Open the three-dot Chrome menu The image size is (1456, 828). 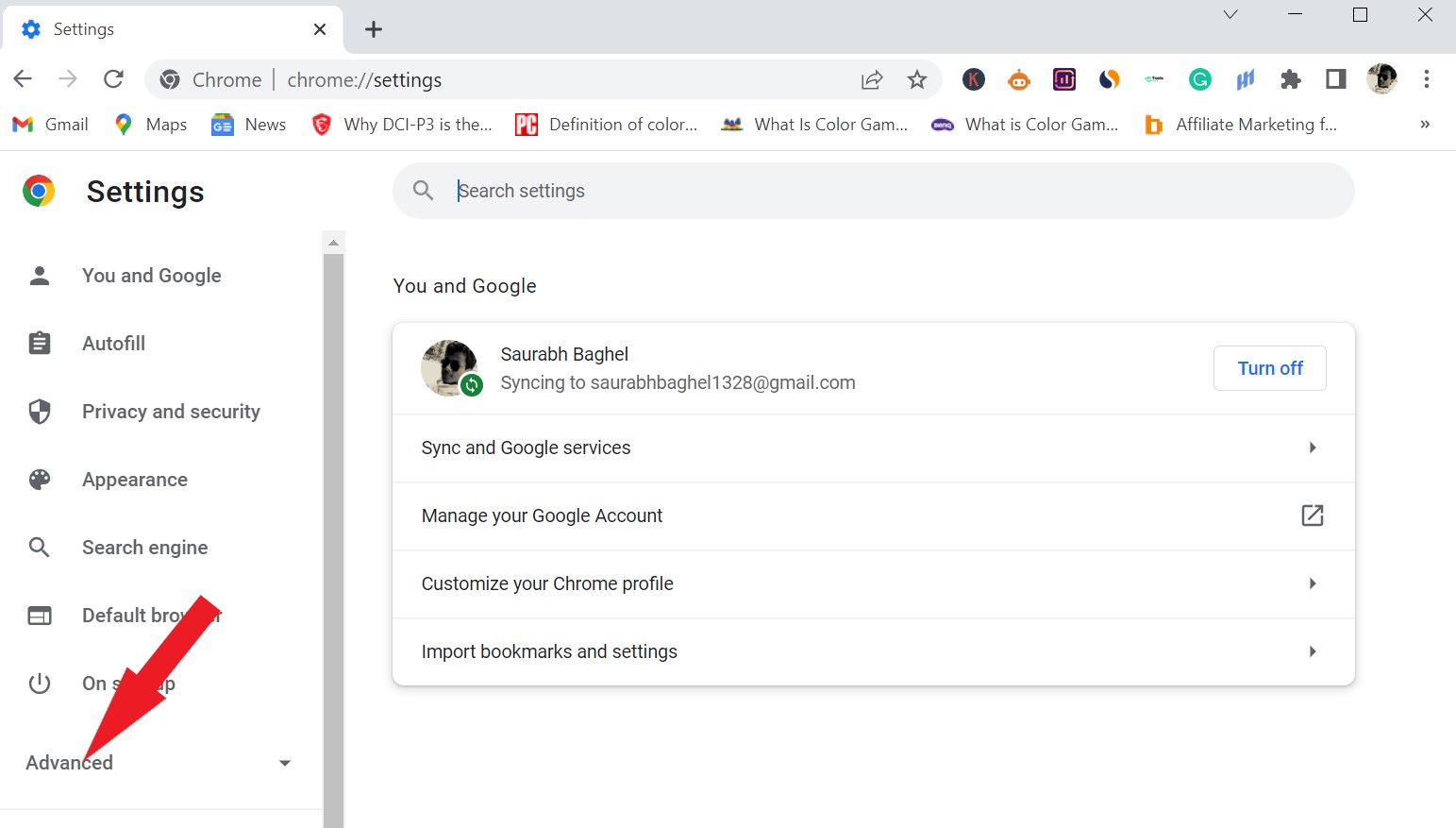pos(1427,79)
